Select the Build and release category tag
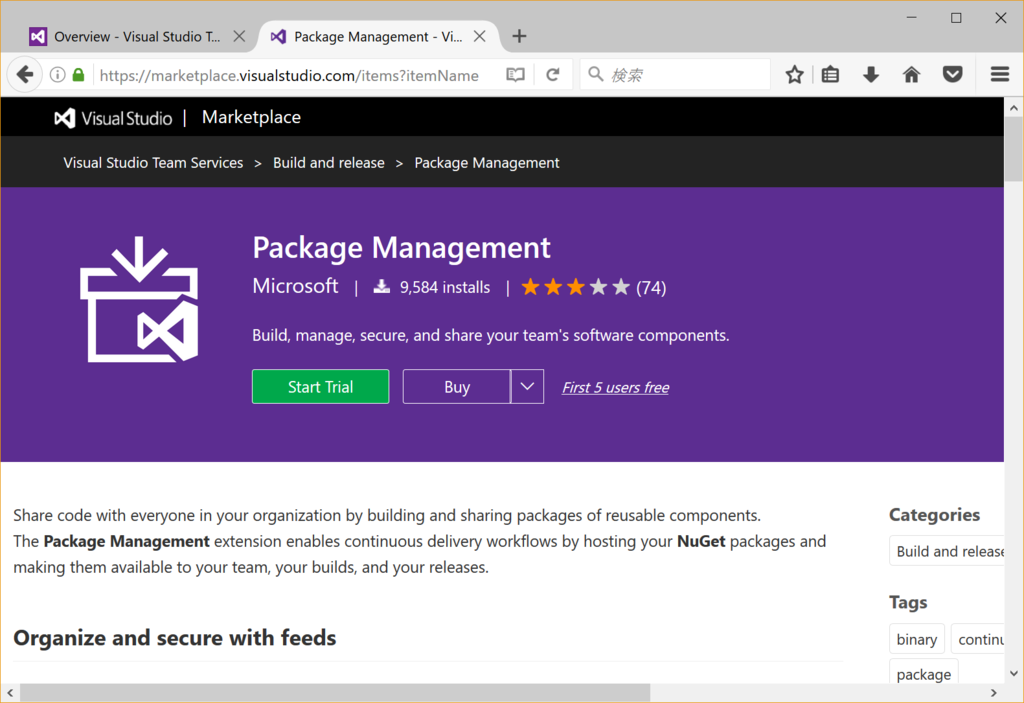The image size is (1024, 703). click(x=947, y=551)
